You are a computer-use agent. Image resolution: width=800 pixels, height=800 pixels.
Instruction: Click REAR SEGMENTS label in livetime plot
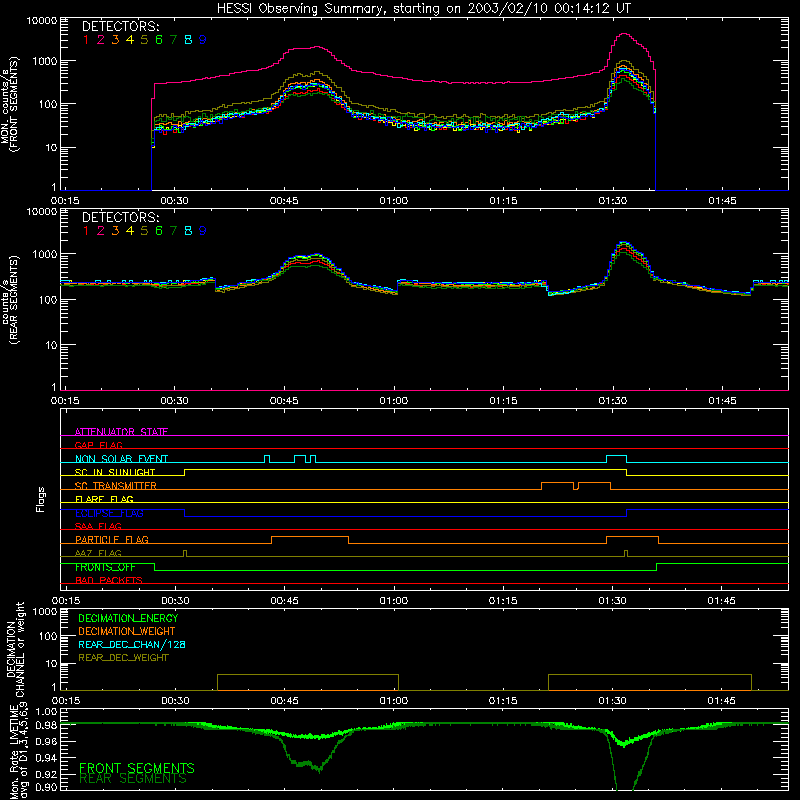click(x=133, y=779)
